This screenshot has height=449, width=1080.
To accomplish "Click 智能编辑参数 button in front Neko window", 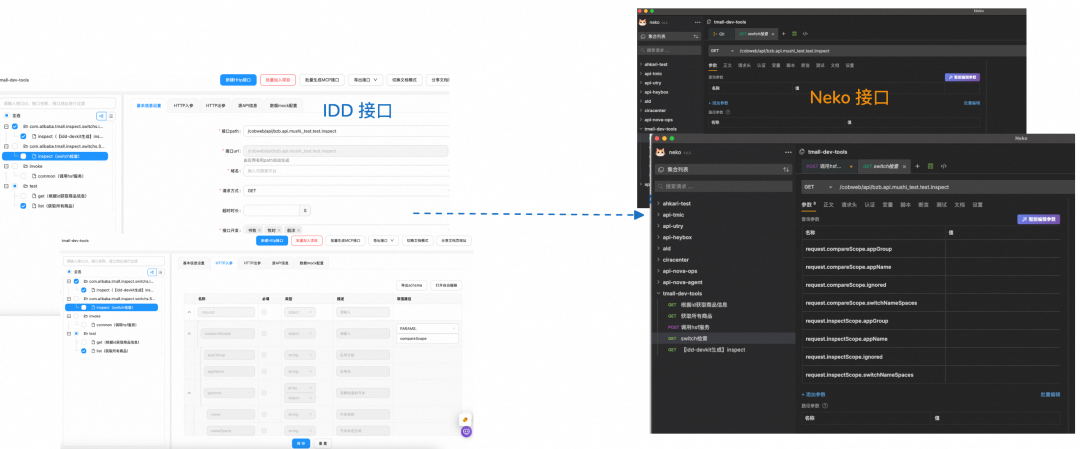I will click(x=1039, y=219).
